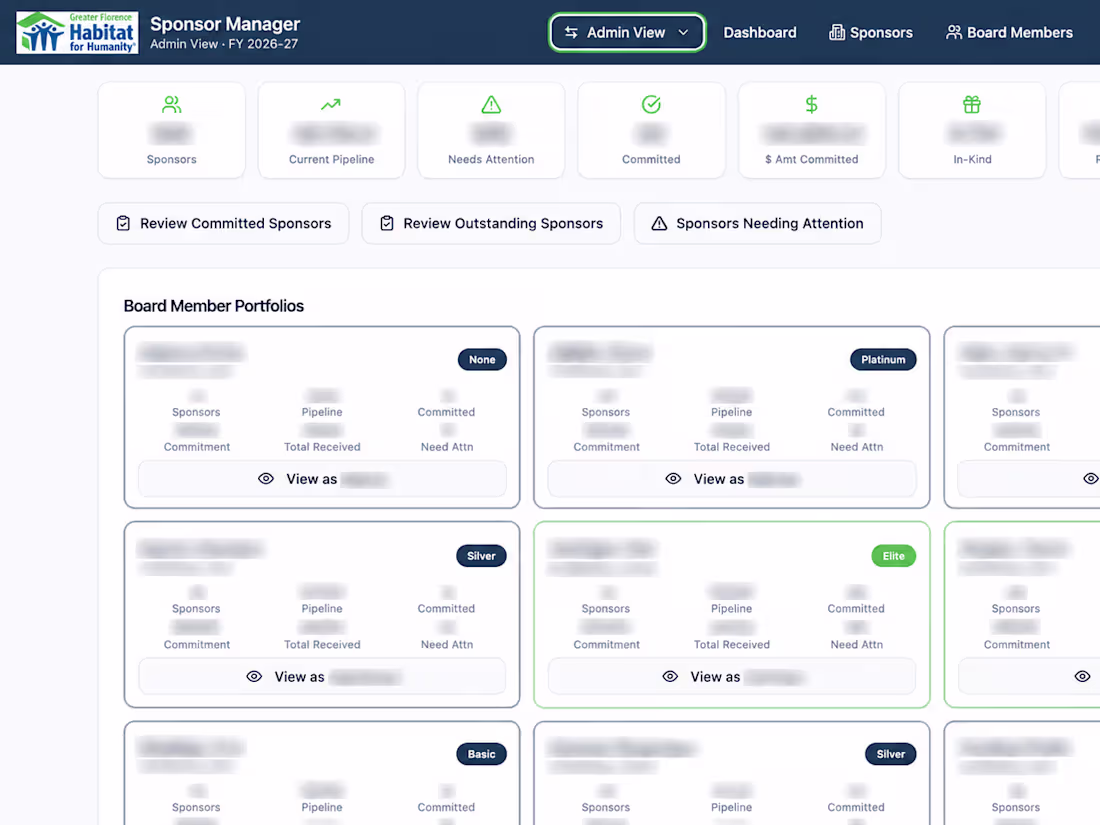Click the dollar sign Amt Committed icon

[x=812, y=105]
